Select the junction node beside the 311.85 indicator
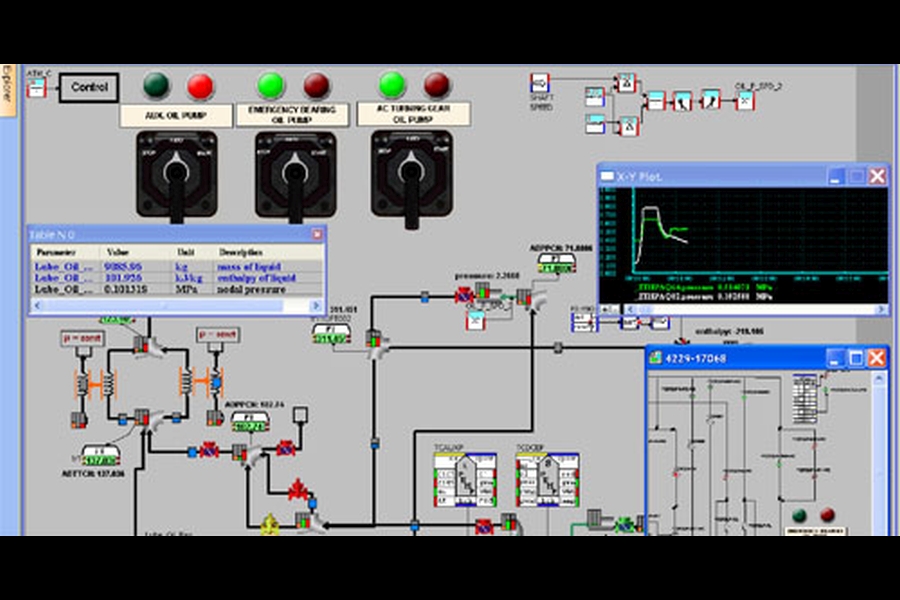This screenshot has width=900, height=600. (x=377, y=343)
